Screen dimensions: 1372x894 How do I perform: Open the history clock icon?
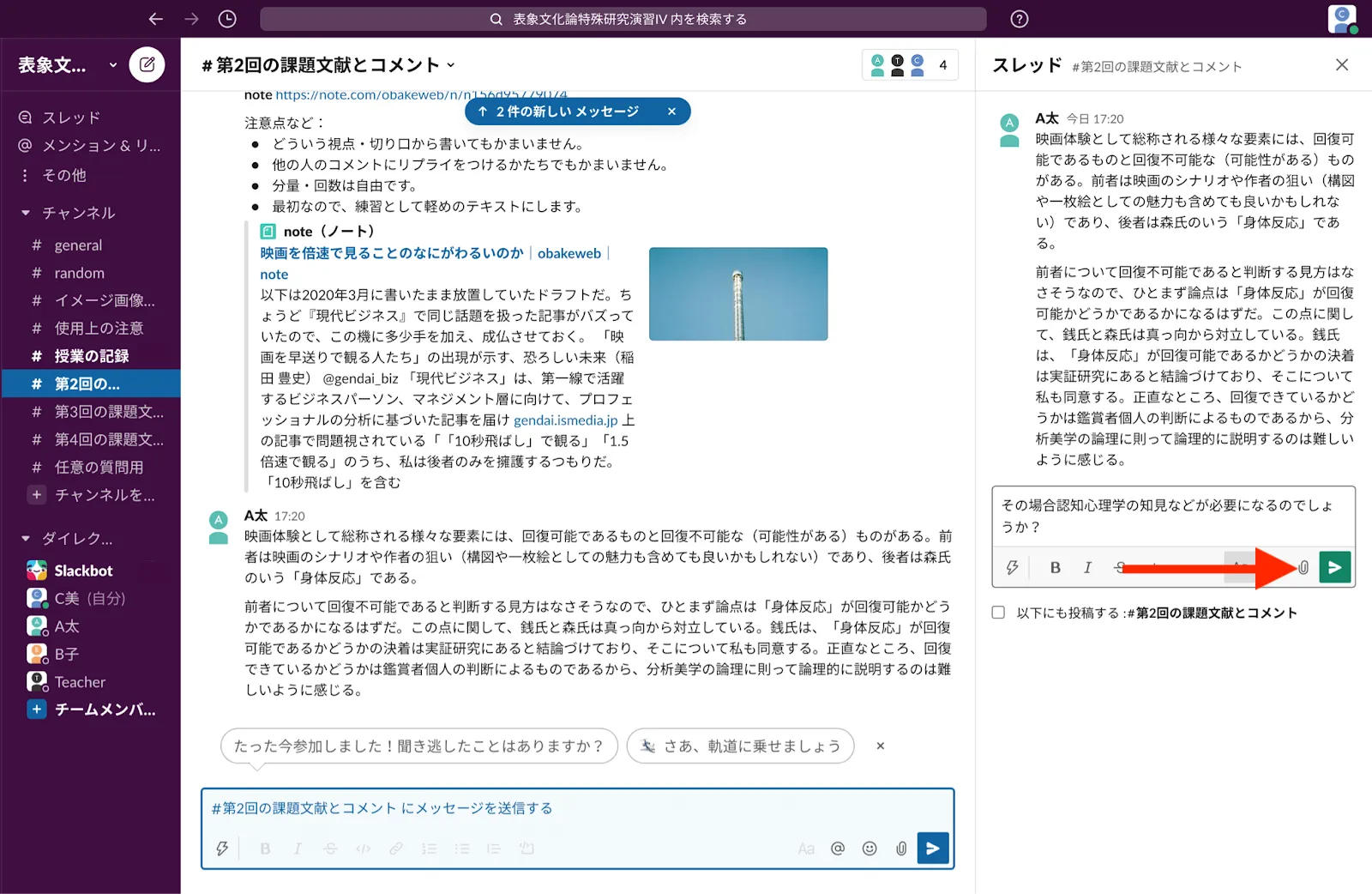(x=227, y=19)
